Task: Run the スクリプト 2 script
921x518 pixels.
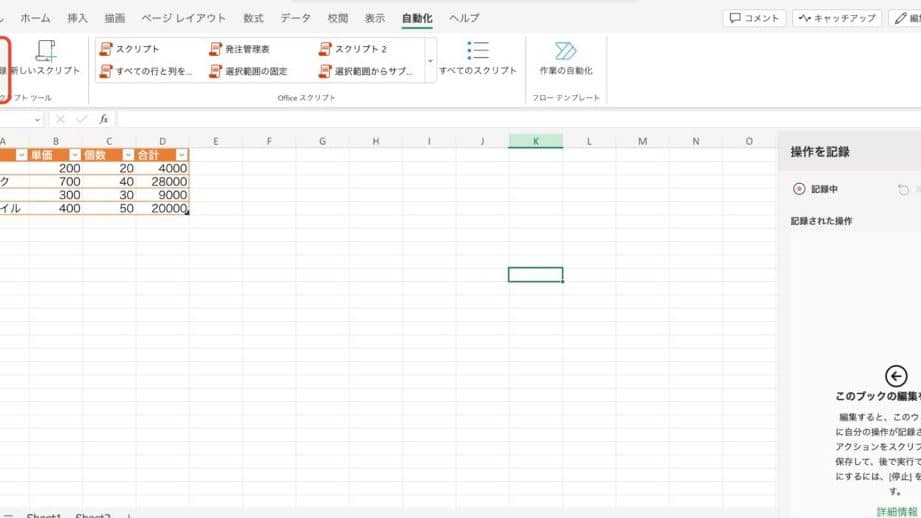Action: [x=353, y=49]
